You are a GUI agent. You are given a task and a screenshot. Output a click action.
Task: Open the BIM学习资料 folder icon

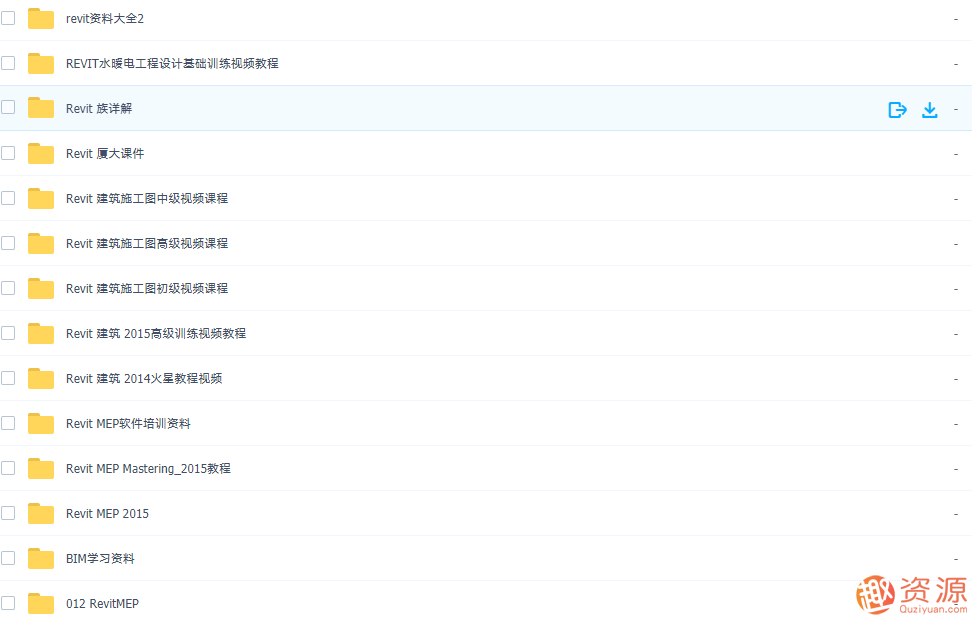[40, 558]
